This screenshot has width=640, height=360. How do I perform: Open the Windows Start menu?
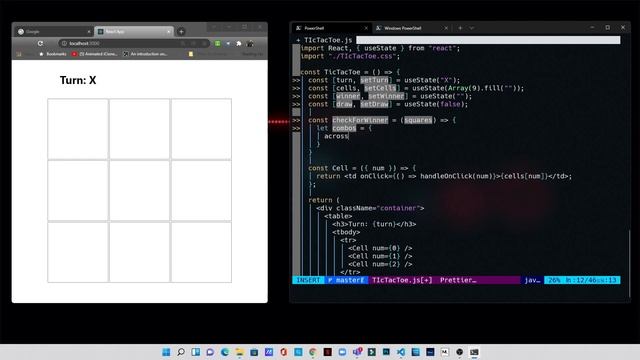pyautogui.click(x=166, y=352)
